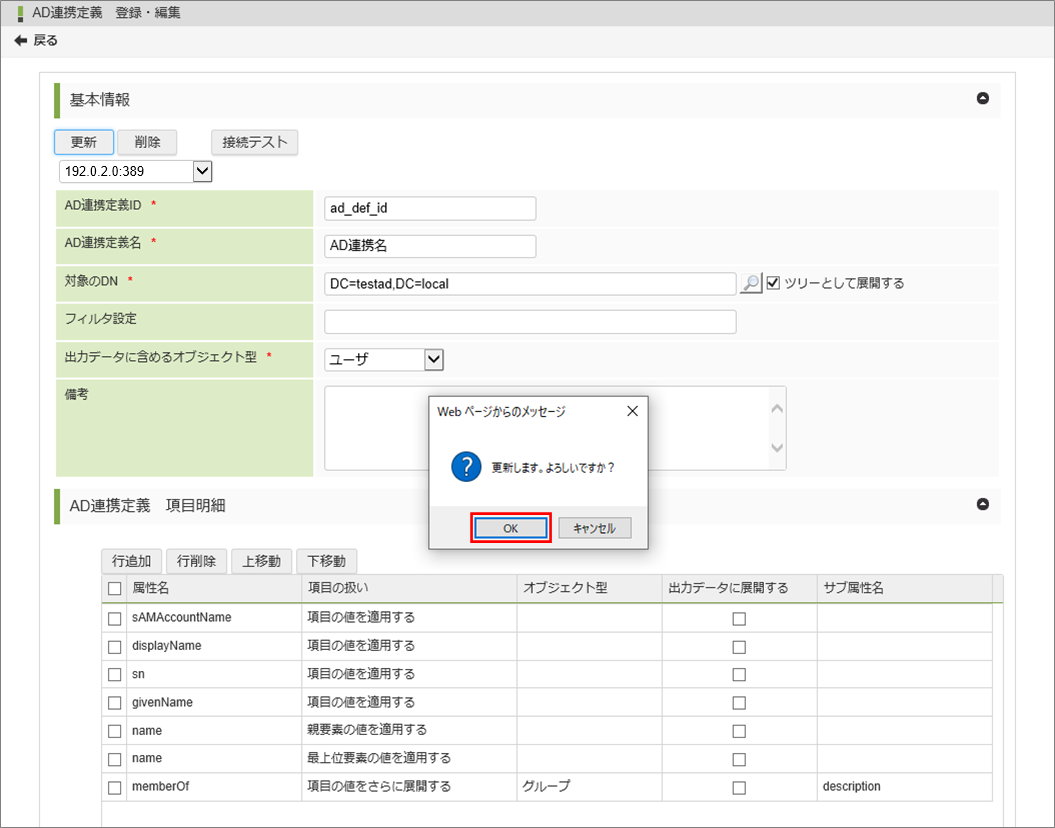Toggle the select-all checkbox in table header
Viewport: 1055px width, 828px height.
click(x=115, y=589)
